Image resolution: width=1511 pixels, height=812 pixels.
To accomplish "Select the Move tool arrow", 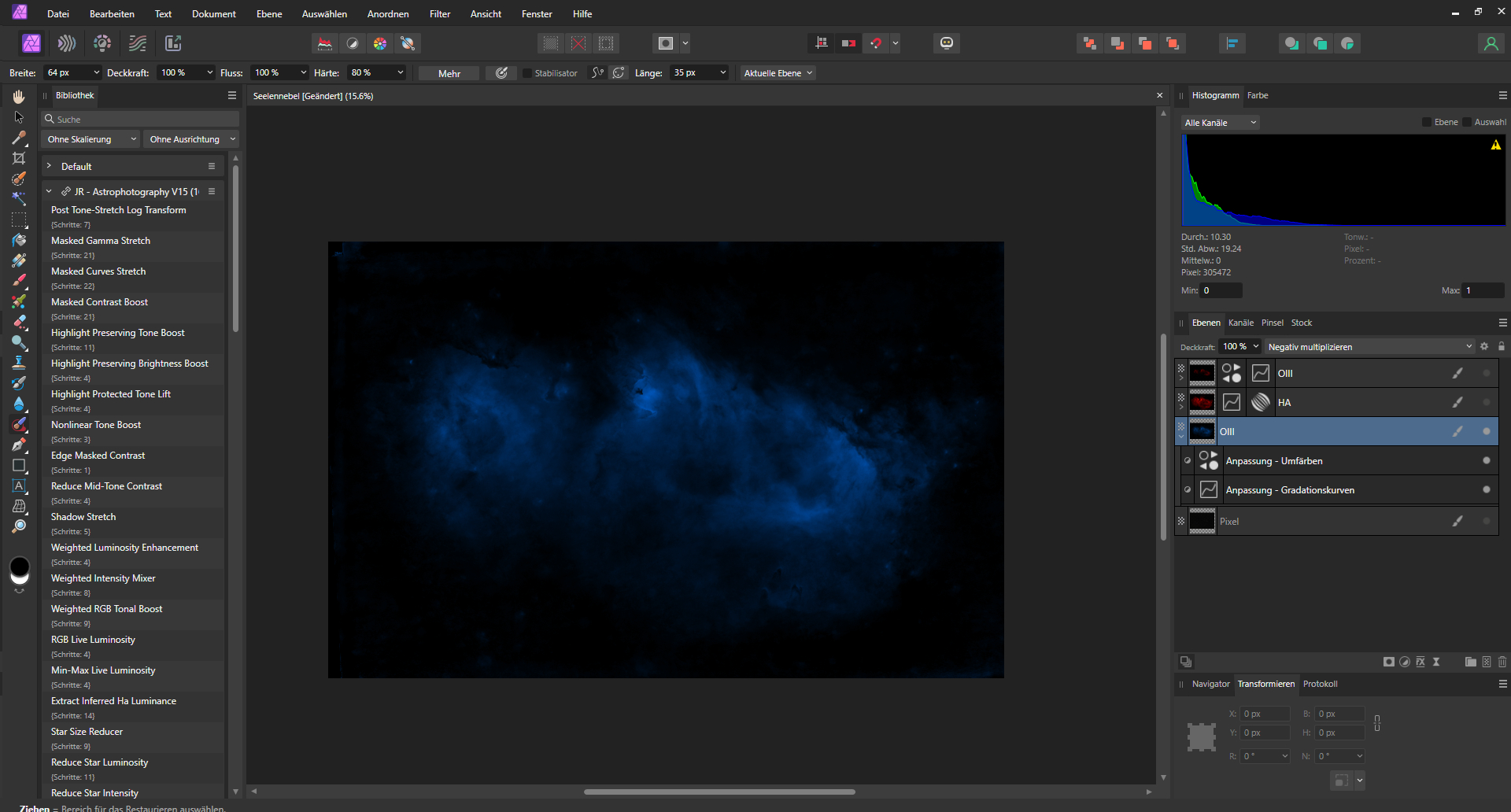I will [x=19, y=117].
